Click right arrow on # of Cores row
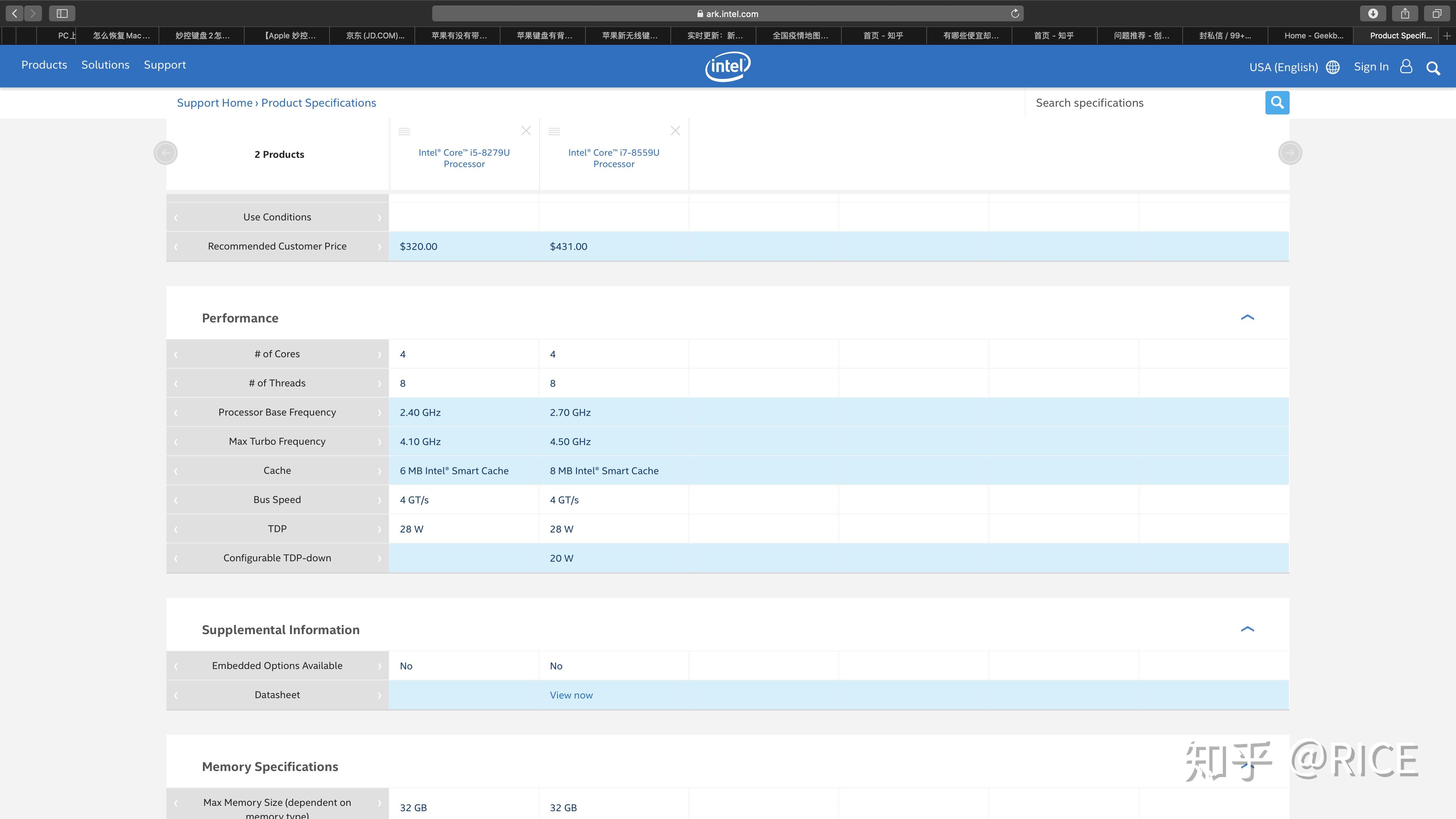Viewport: 1456px width, 819px height. [x=379, y=354]
